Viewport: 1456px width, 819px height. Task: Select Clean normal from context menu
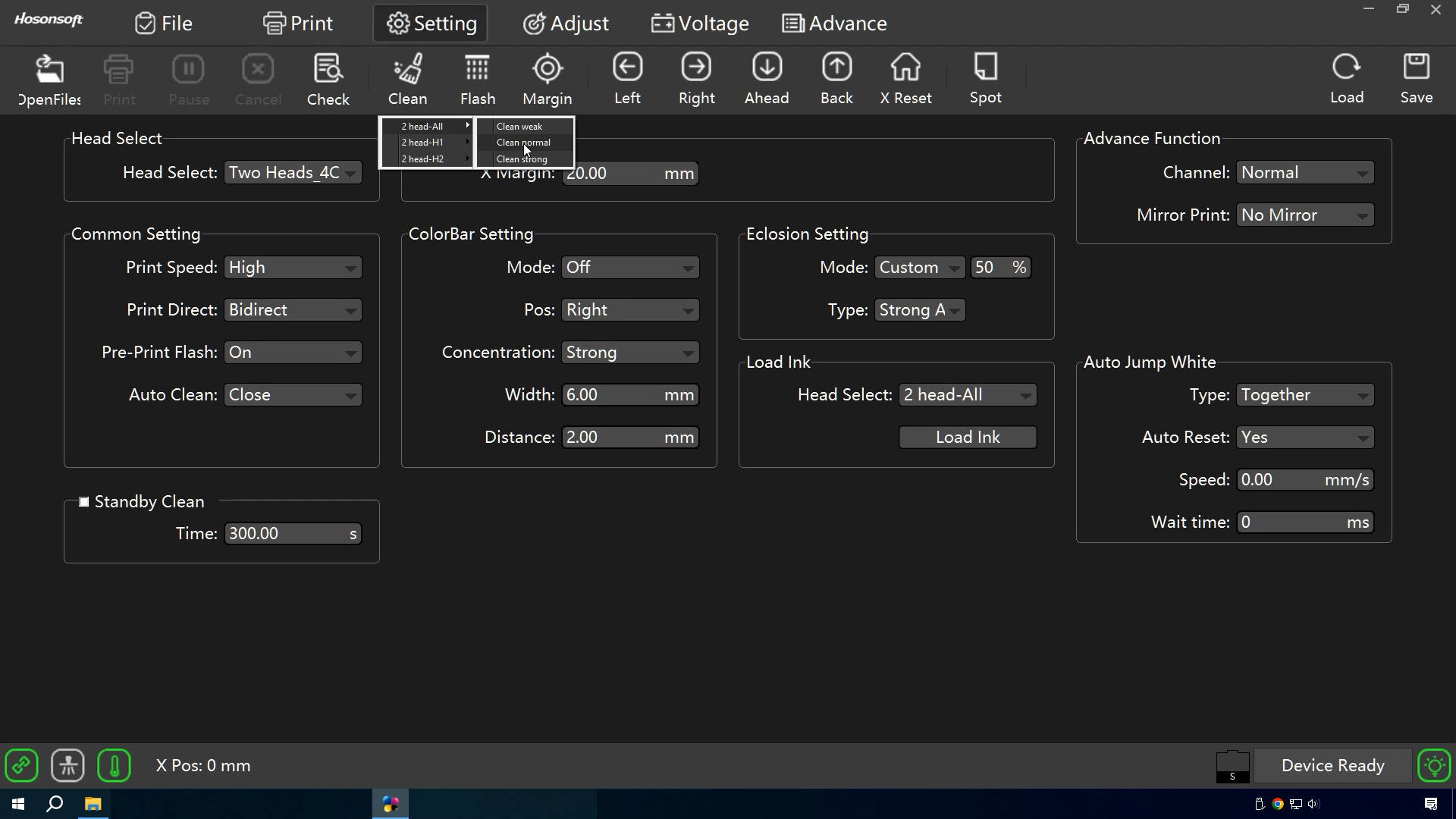pos(523,142)
